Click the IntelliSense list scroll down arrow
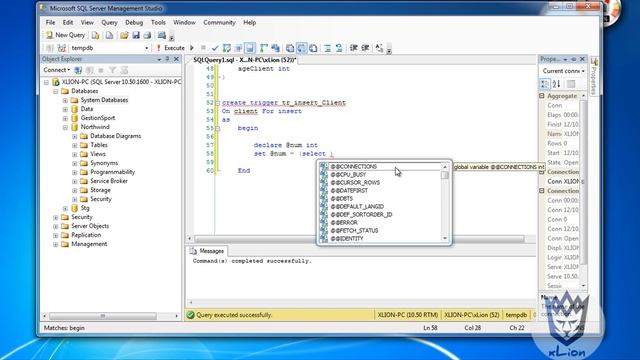 pos(445,238)
